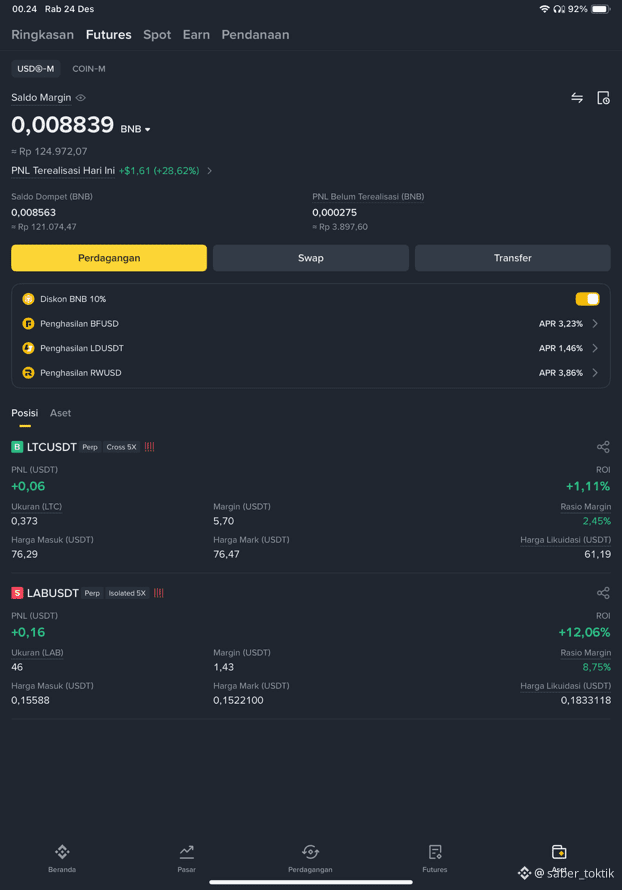Tap LABUSDT Perp tag
This screenshot has height=890, width=622.
point(92,593)
